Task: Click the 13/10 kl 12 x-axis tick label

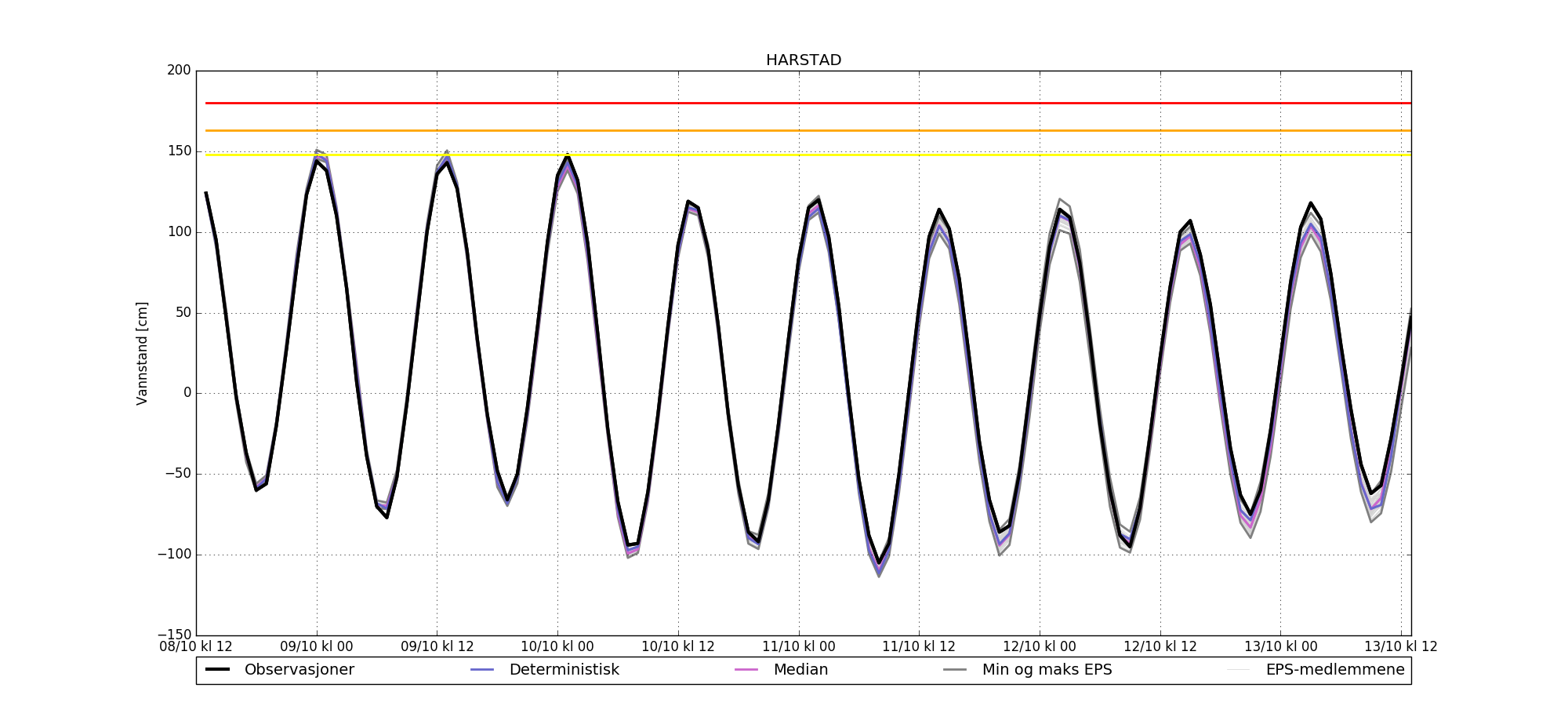Action: click(x=1401, y=647)
